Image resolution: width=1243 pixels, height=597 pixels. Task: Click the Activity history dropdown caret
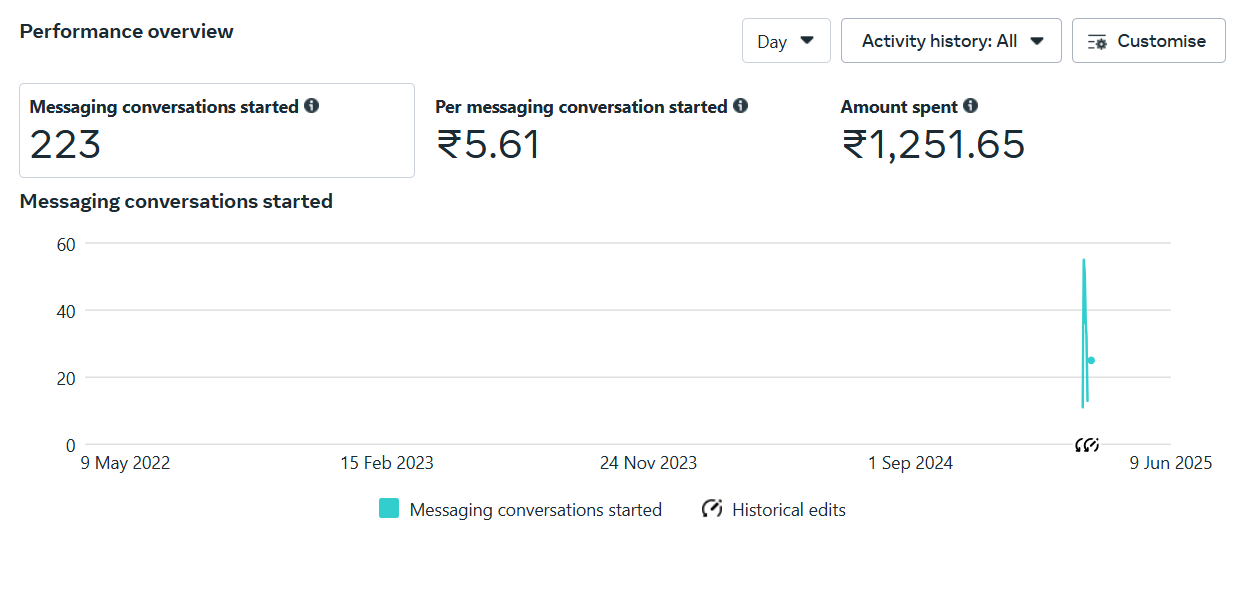coord(1037,41)
